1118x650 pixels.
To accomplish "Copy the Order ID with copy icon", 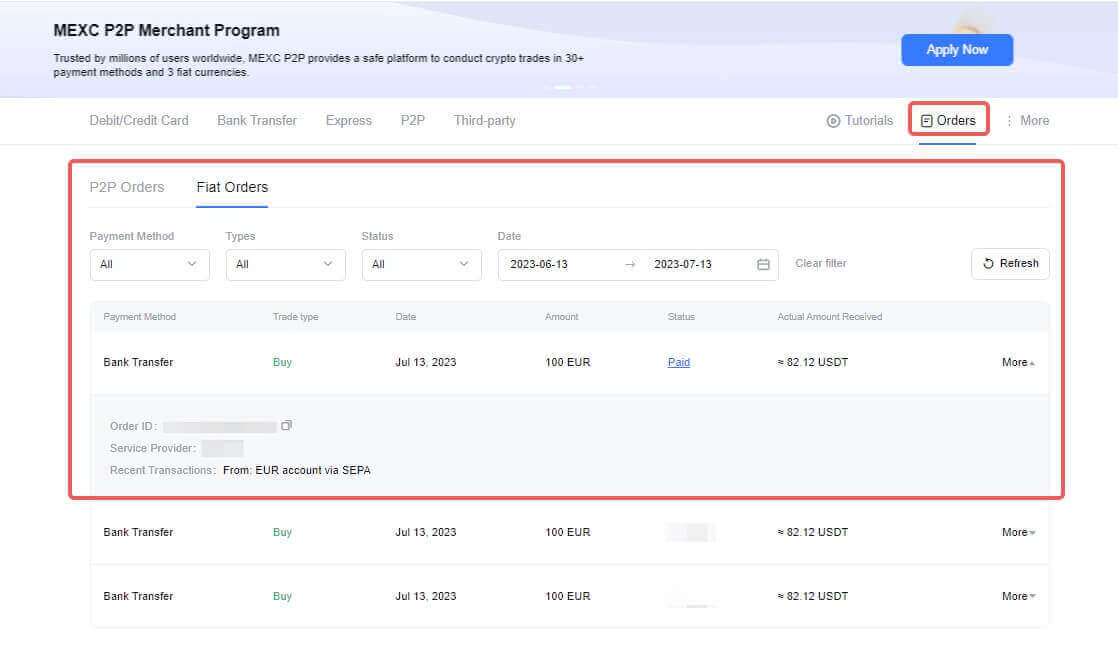I will point(286,425).
